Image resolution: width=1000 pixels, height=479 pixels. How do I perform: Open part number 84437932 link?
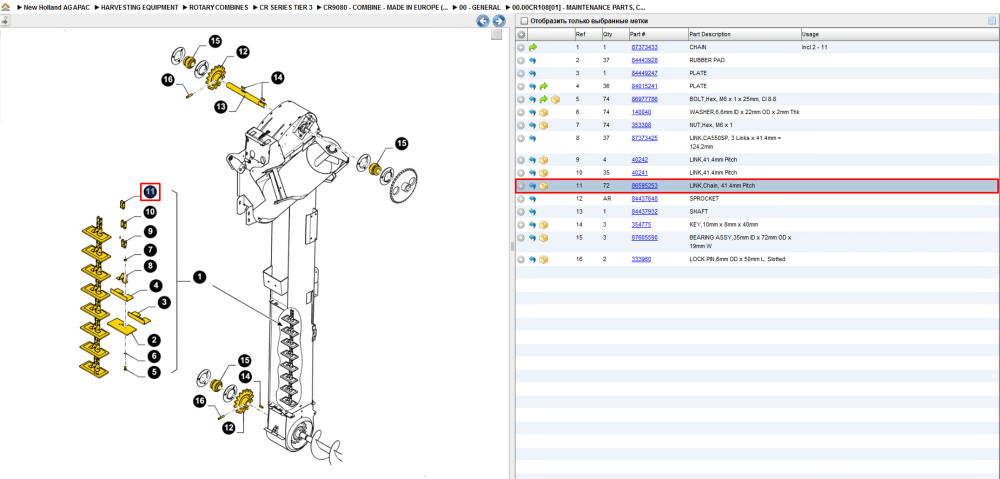[644, 212]
